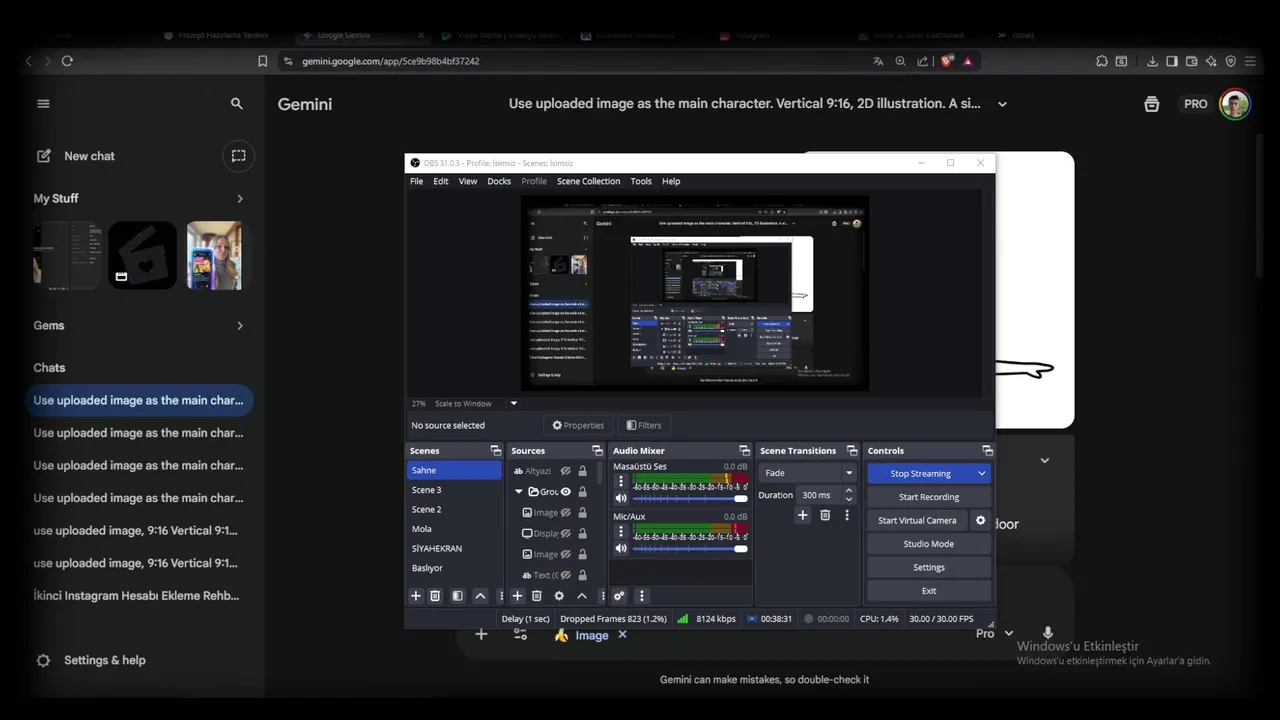The width and height of the screenshot is (1280, 720).
Task: Open OBS File menu
Action: point(416,181)
